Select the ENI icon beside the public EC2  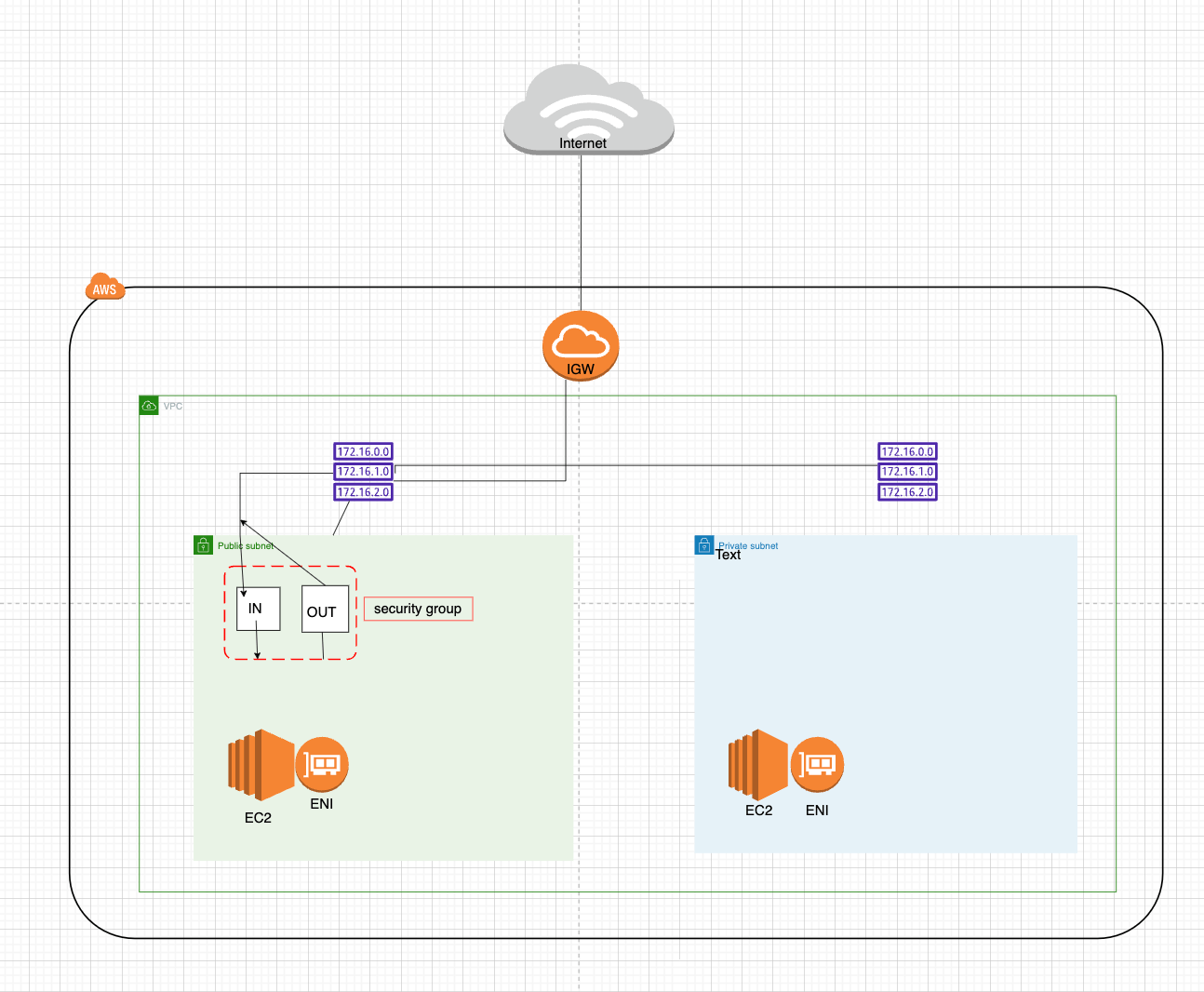pyautogui.click(x=322, y=765)
